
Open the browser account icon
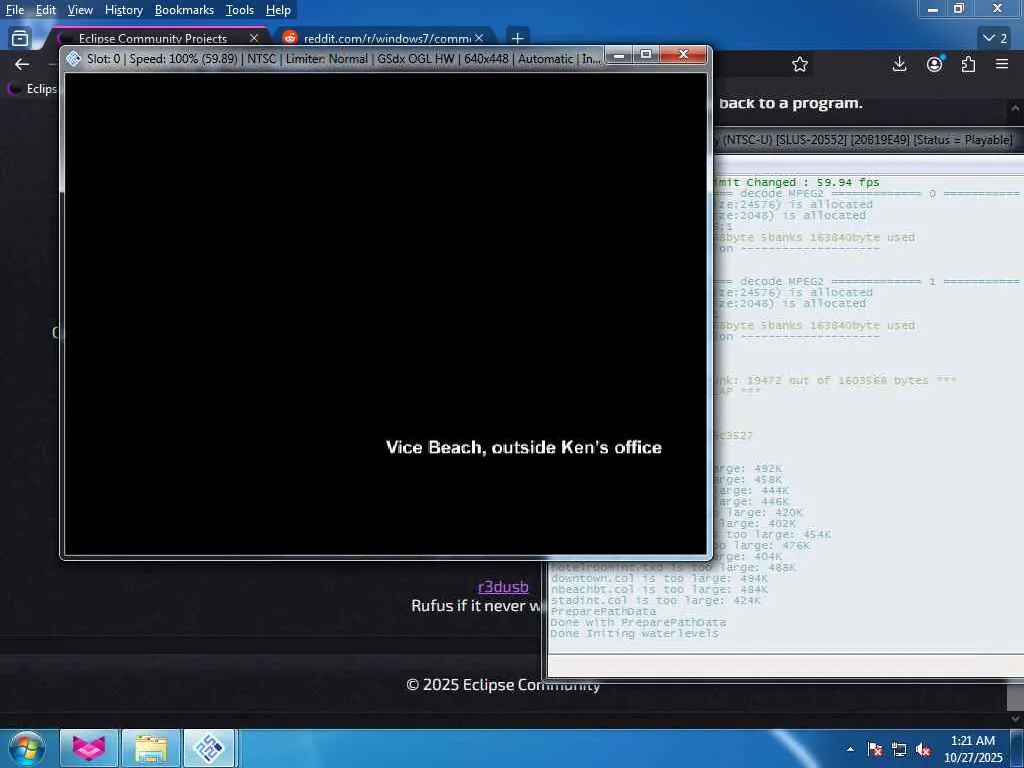(935, 64)
